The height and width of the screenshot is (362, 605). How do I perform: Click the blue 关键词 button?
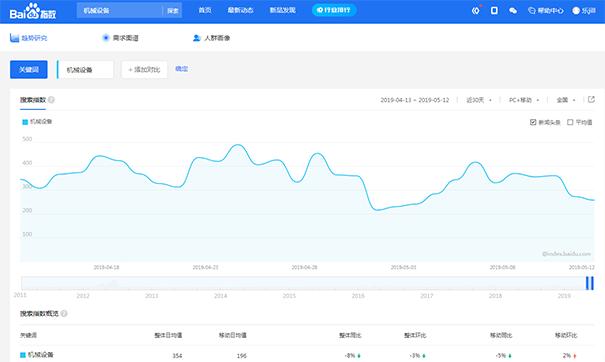[x=29, y=69]
